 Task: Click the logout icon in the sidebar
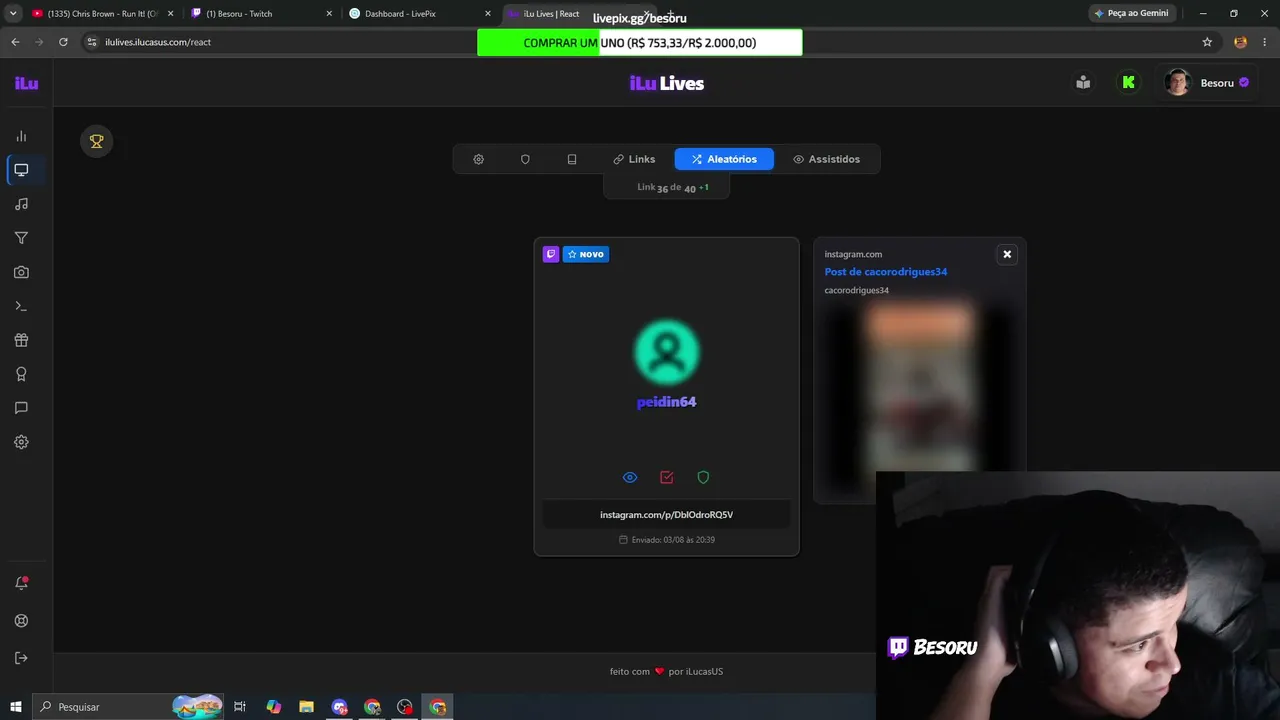21,658
